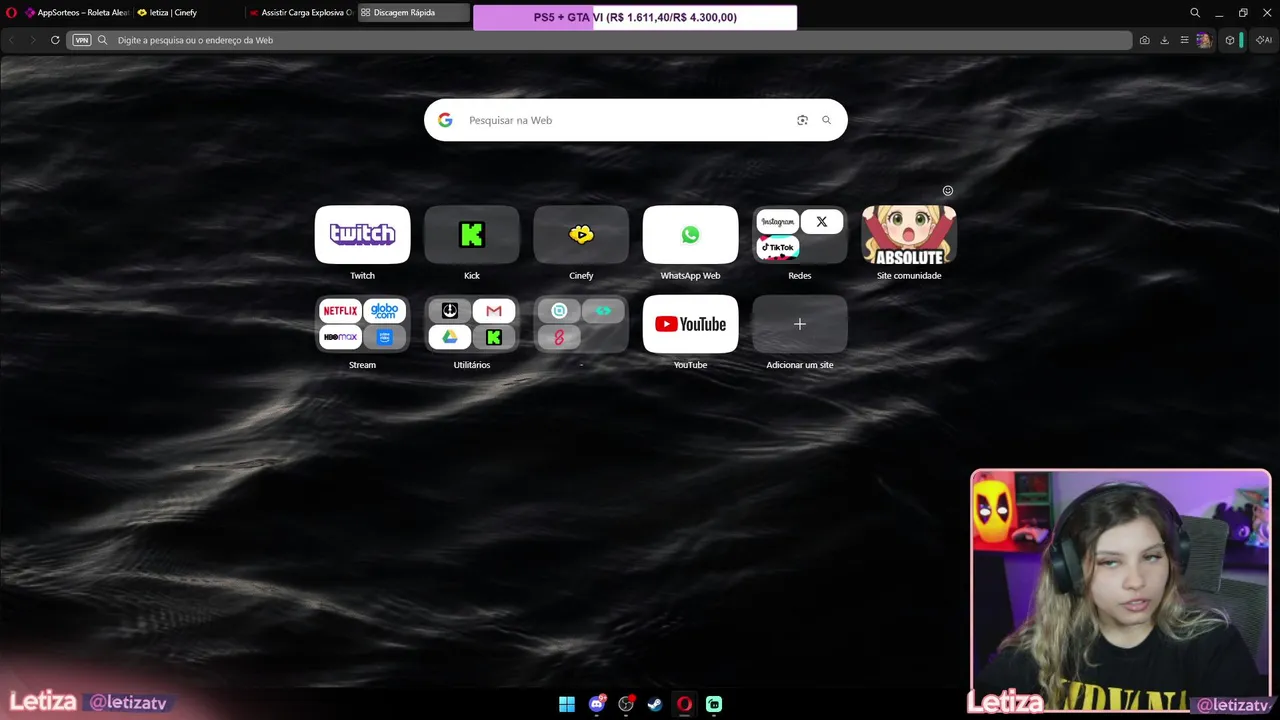Open the Cinefy speed dial tile
Screen dimensions: 1280x720
pos(581,235)
